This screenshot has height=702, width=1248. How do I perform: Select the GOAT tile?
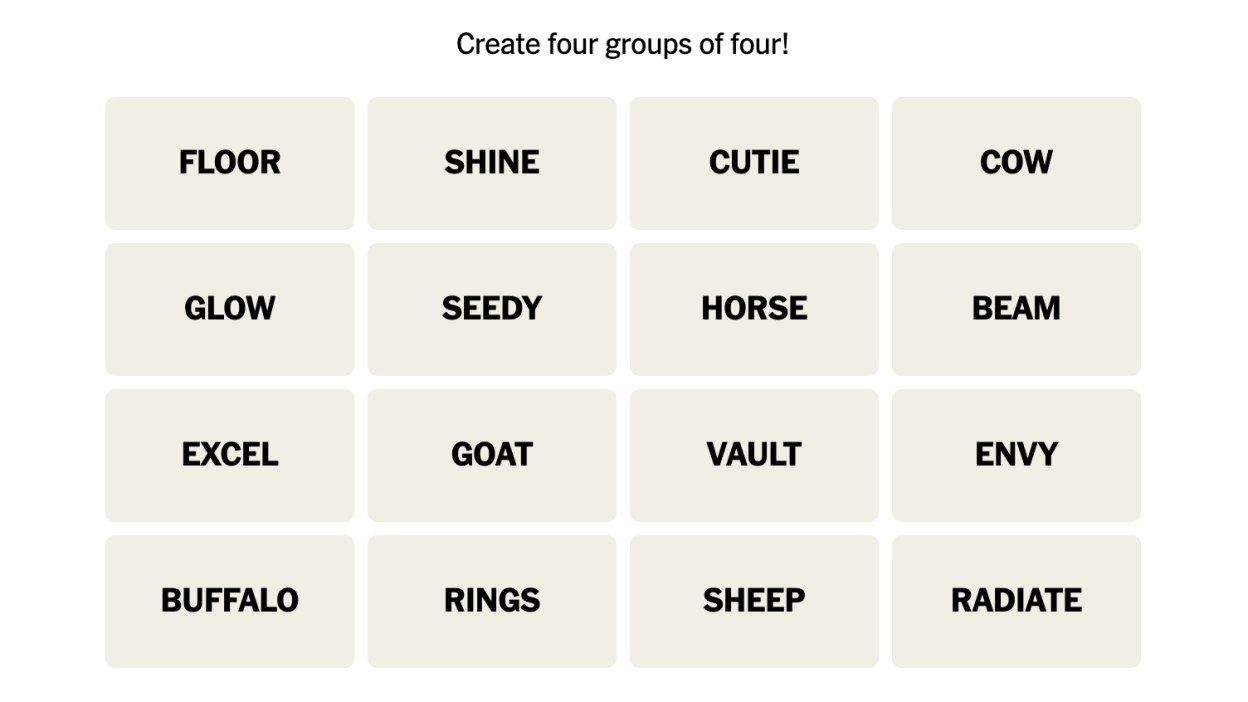pyautogui.click(x=491, y=455)
